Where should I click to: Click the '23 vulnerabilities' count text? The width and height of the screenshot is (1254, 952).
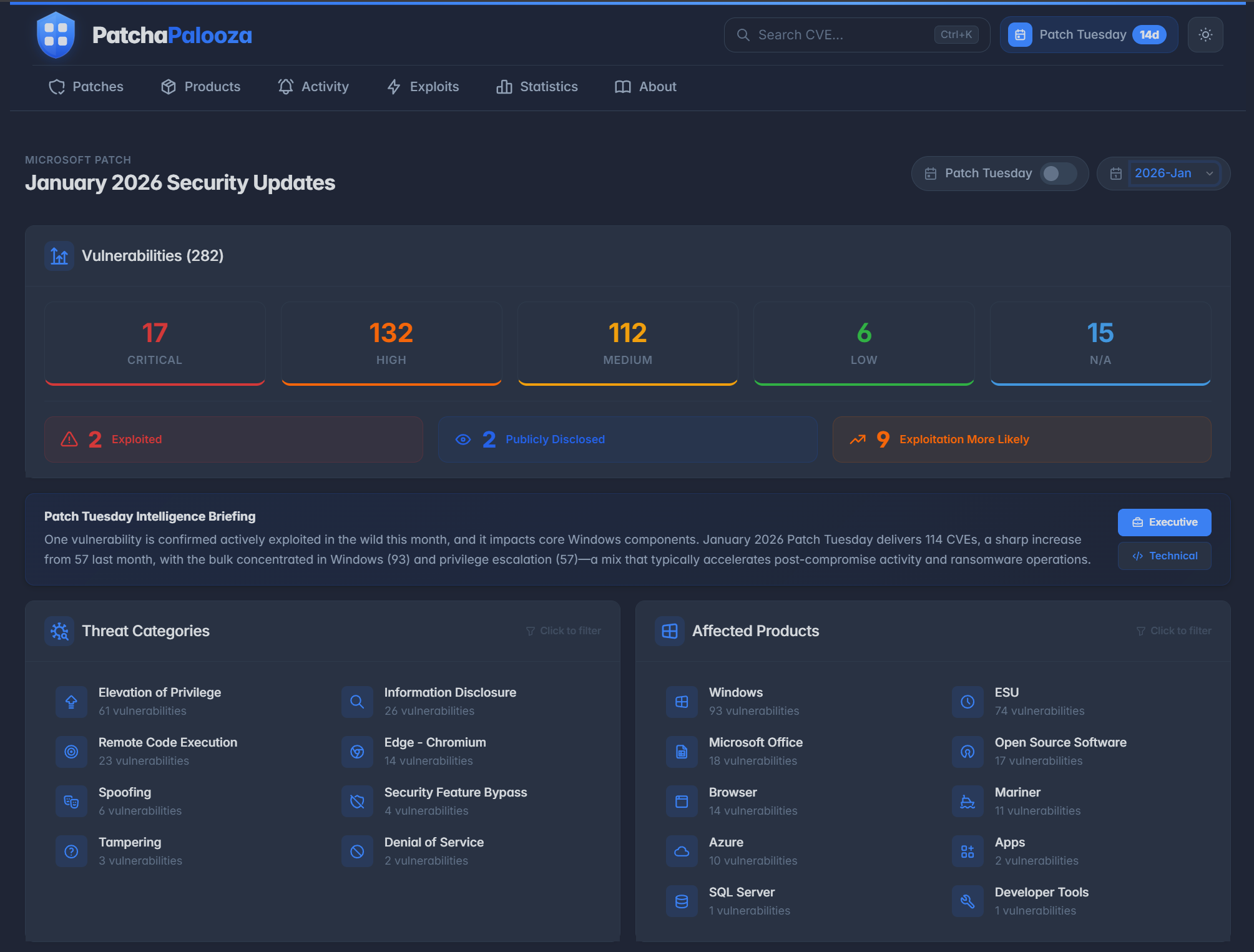[x=144, y=761]
